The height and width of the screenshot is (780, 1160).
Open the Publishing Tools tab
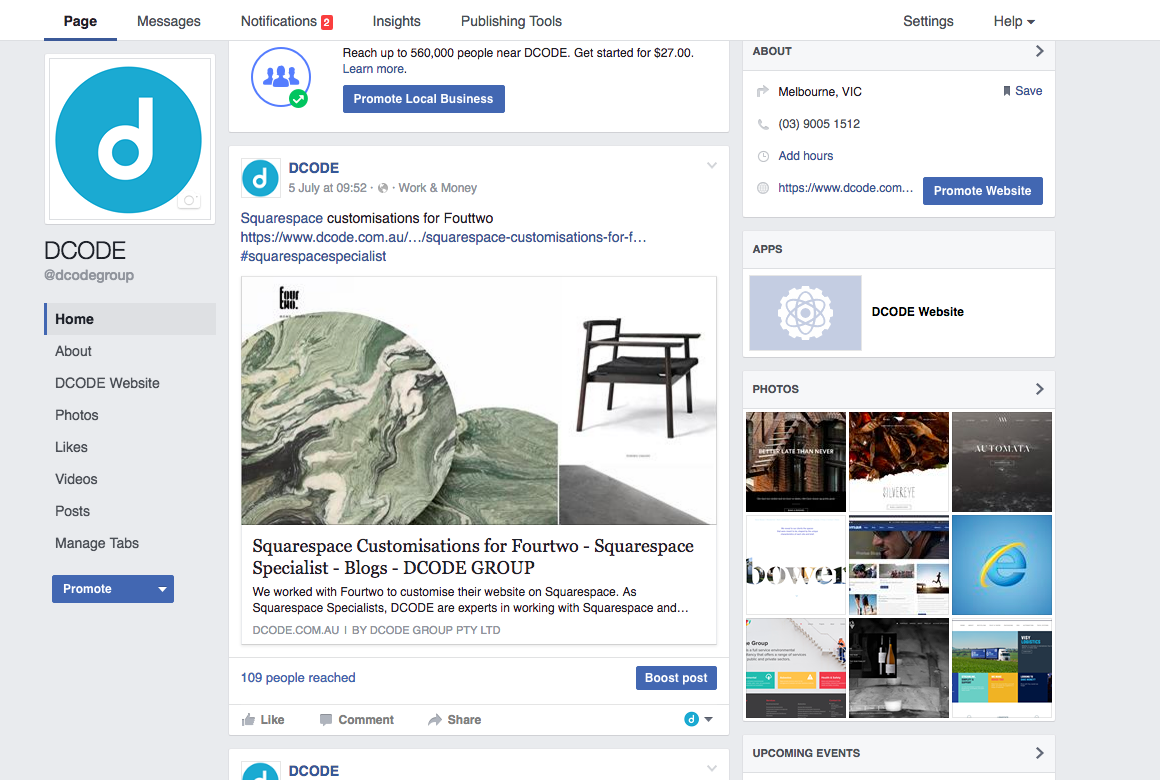click(x=511, y=21)
